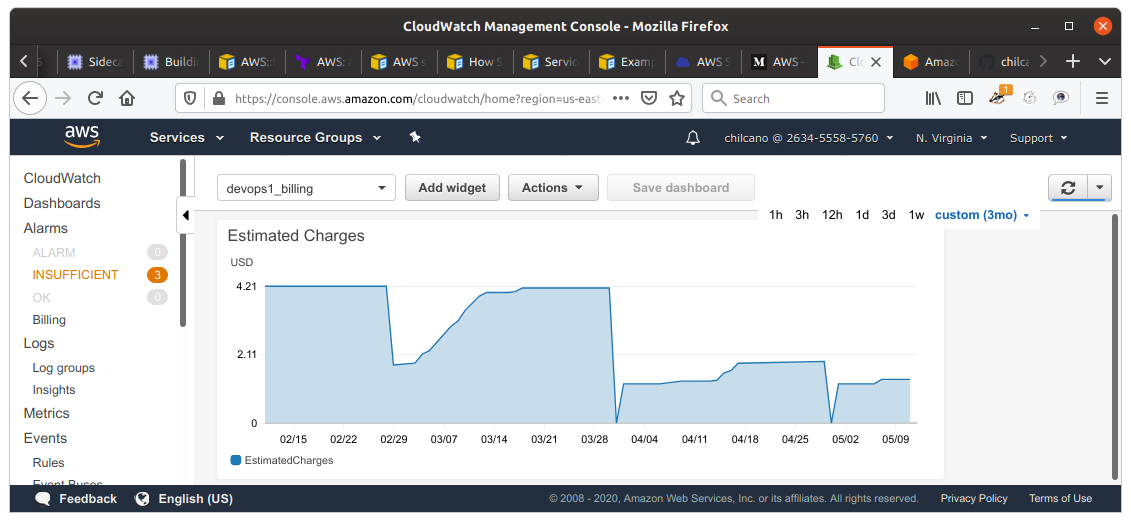The image size is (1131, 522).
Task: Open Metrics in the sidebar
Action: point(46,413)
